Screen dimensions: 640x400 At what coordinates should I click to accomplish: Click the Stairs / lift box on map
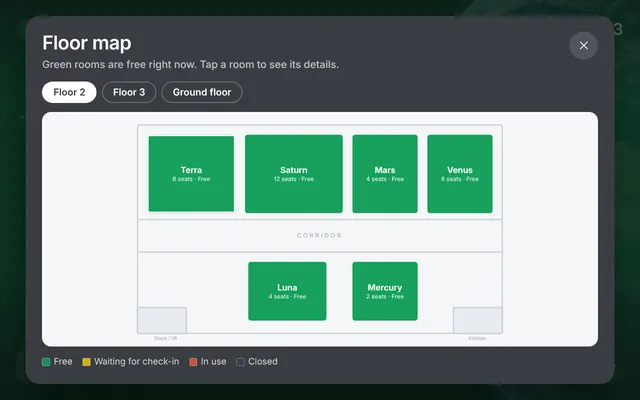pyautogui.click(x=162, y=320)
